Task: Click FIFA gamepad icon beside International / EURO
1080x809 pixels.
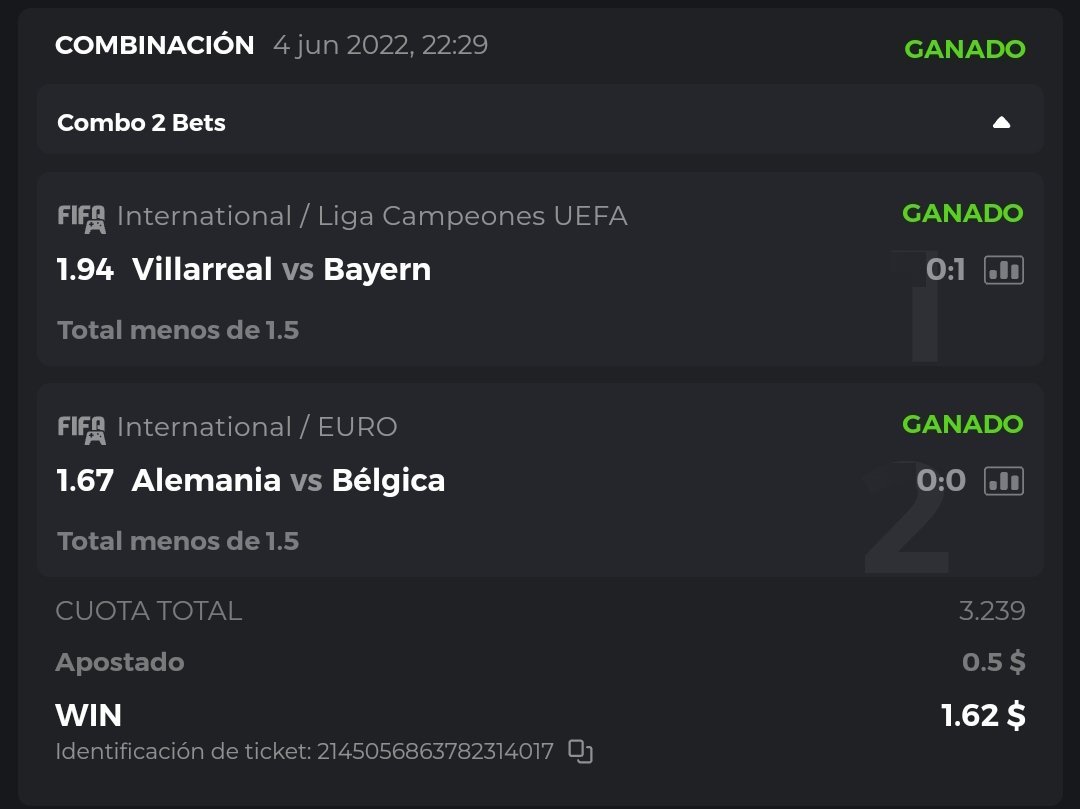Action: (81, 428)
